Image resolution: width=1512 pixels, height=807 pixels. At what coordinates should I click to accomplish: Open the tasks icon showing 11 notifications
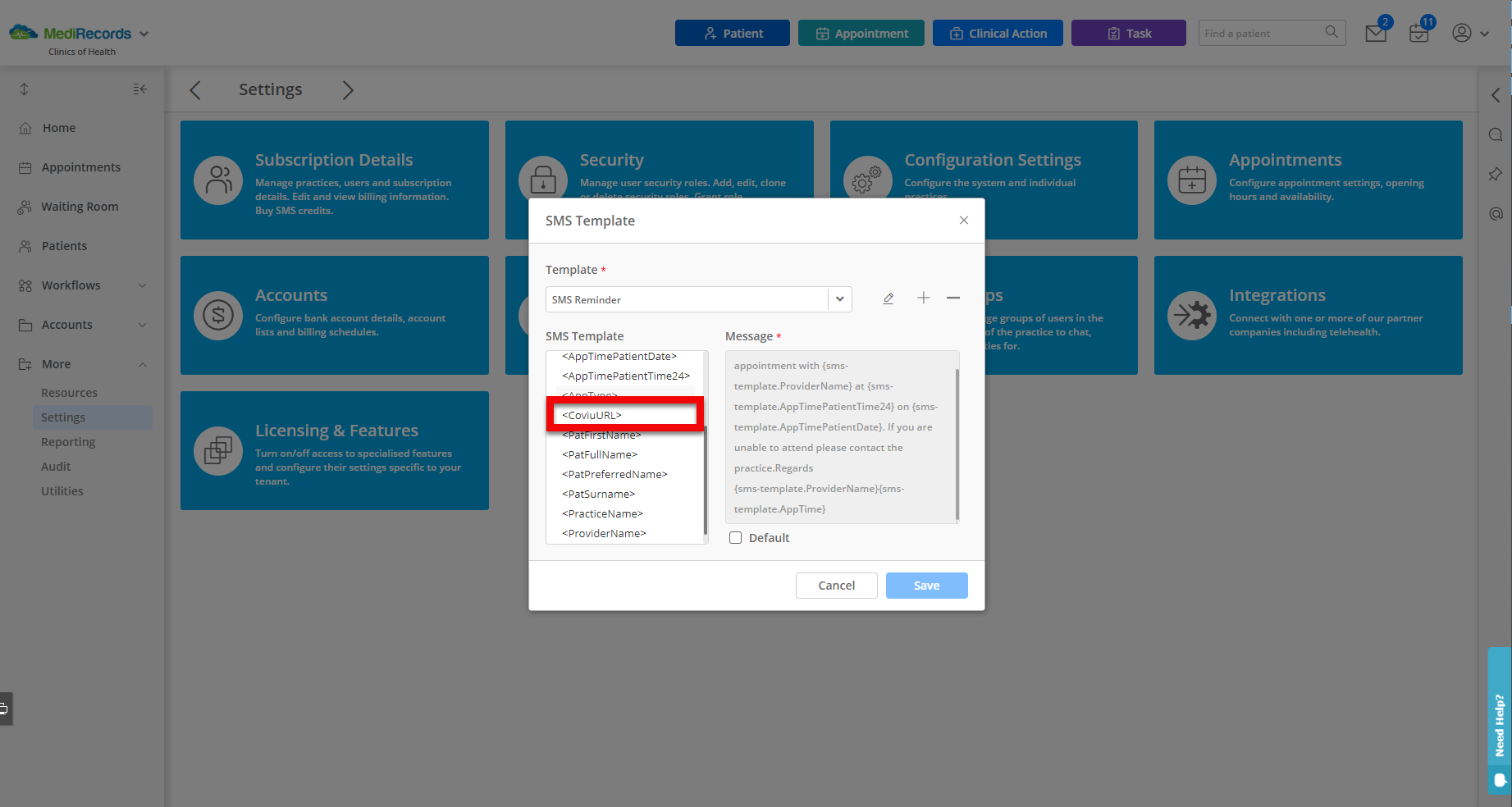1418,33
